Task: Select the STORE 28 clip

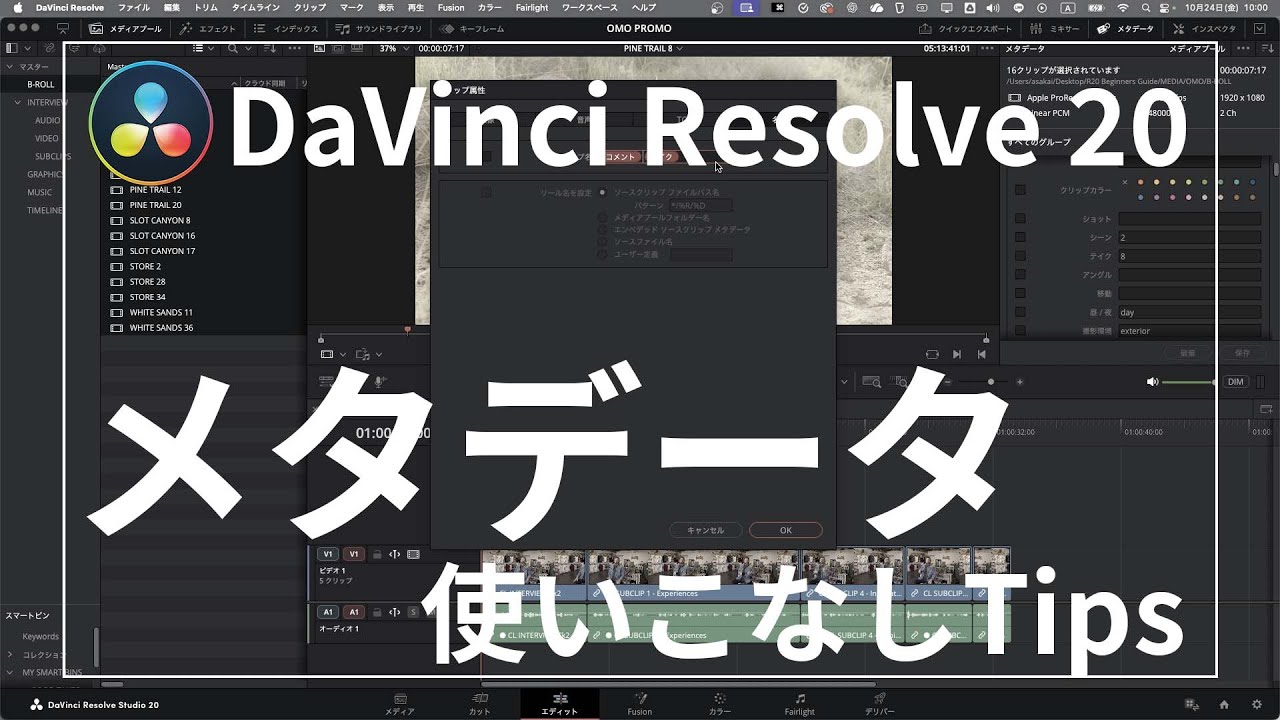Action: click(x=147, y=282)
